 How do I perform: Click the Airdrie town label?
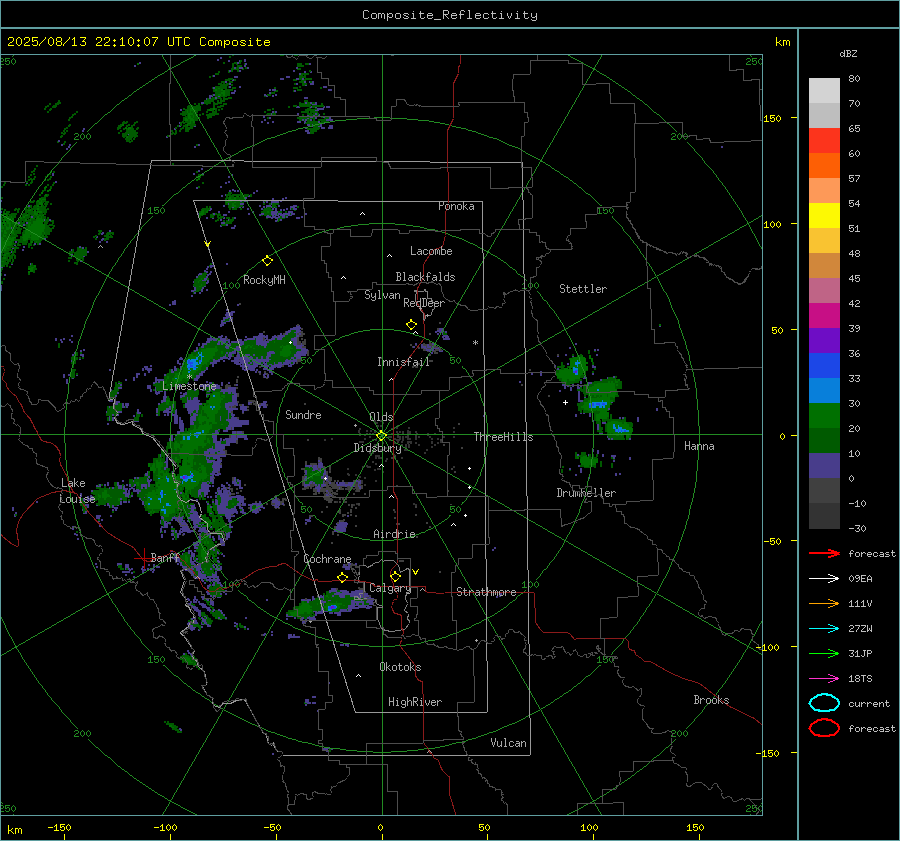point(394,534)
